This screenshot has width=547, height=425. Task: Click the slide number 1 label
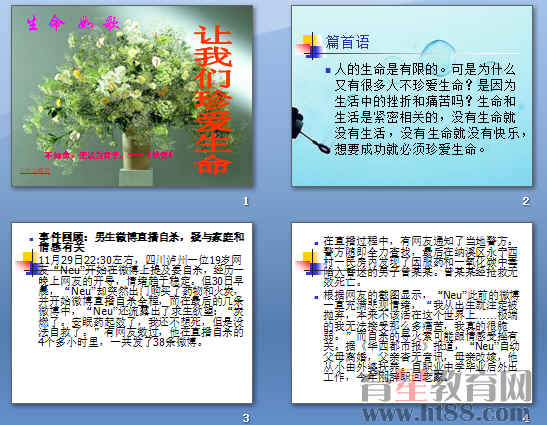coord(246,201)
